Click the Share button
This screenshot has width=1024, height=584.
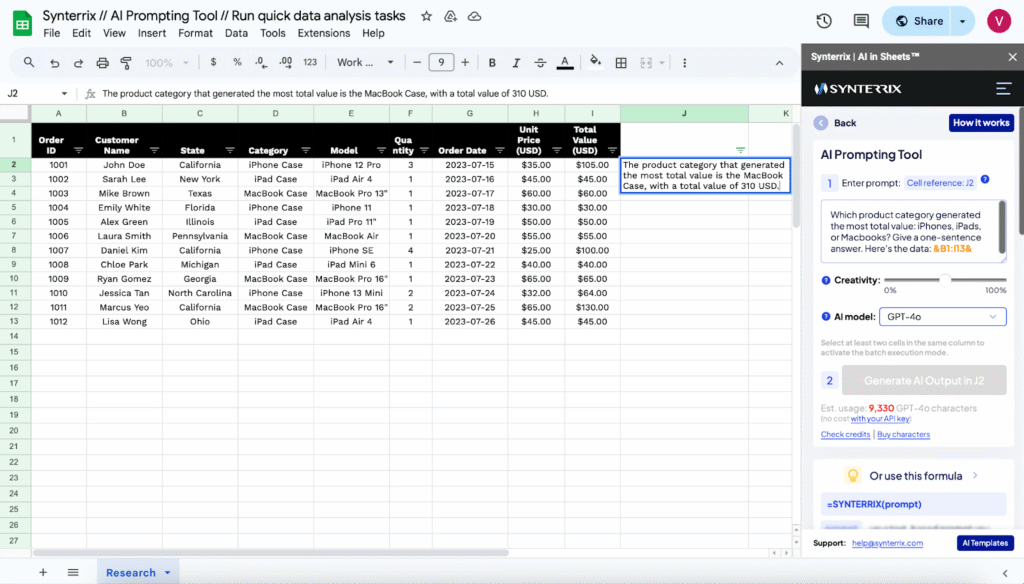tap(919, 21)
